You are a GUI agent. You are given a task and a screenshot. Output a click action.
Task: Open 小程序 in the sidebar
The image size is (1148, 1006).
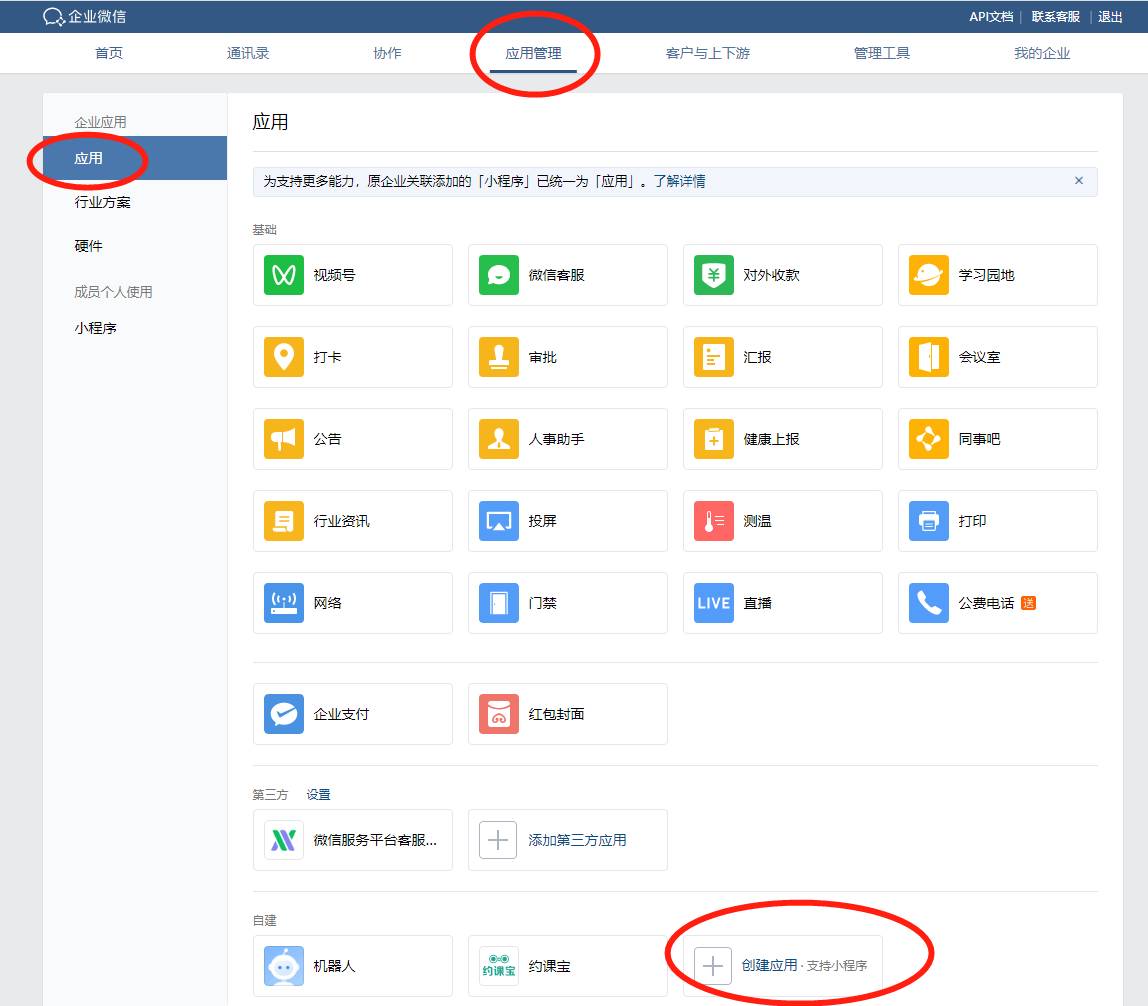(x=95, y=328)
